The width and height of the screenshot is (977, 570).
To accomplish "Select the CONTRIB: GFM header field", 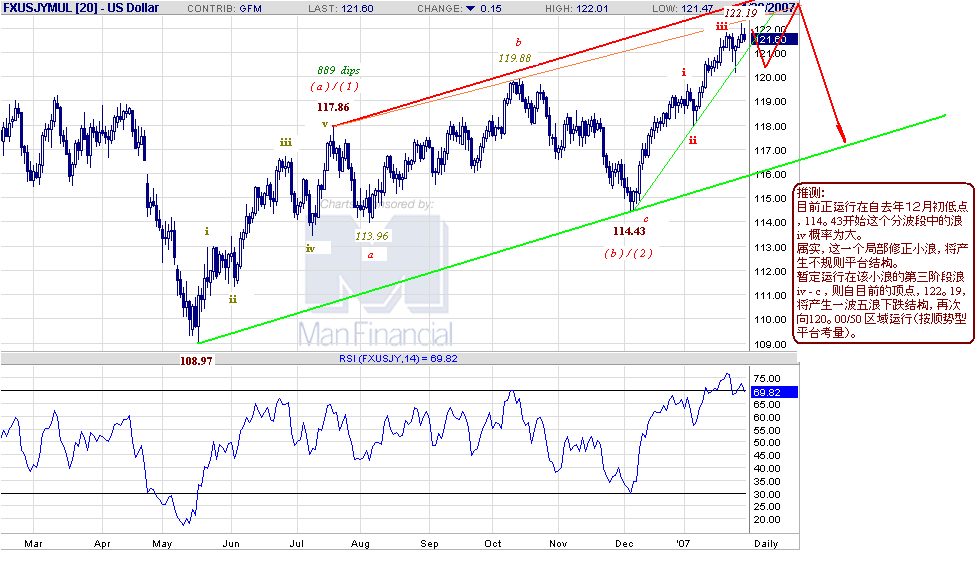I will (x=224, y=9).
